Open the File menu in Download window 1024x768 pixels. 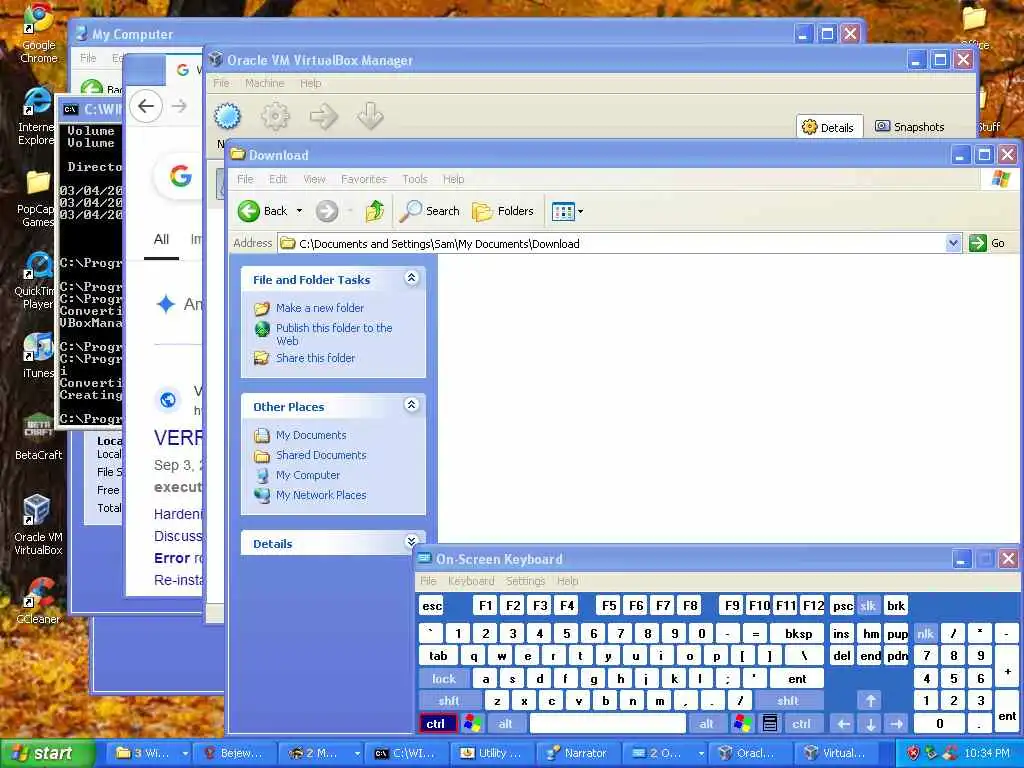pyautogui.click(x=245, y=179)
